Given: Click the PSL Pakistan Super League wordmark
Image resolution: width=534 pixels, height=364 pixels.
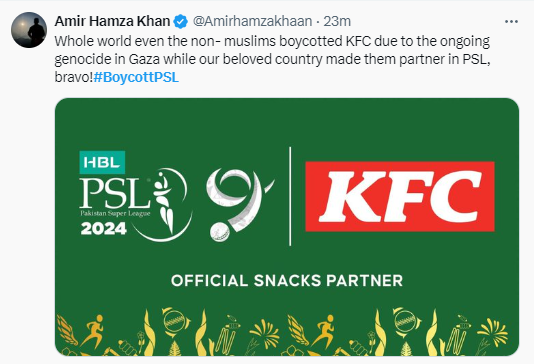Looking at the screenshot, I should pos(115,197).
